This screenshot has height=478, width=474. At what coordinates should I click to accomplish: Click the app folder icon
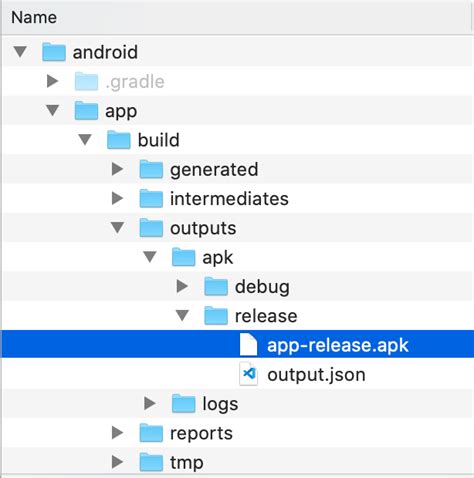pyautogui.click(x=86, y=111)
